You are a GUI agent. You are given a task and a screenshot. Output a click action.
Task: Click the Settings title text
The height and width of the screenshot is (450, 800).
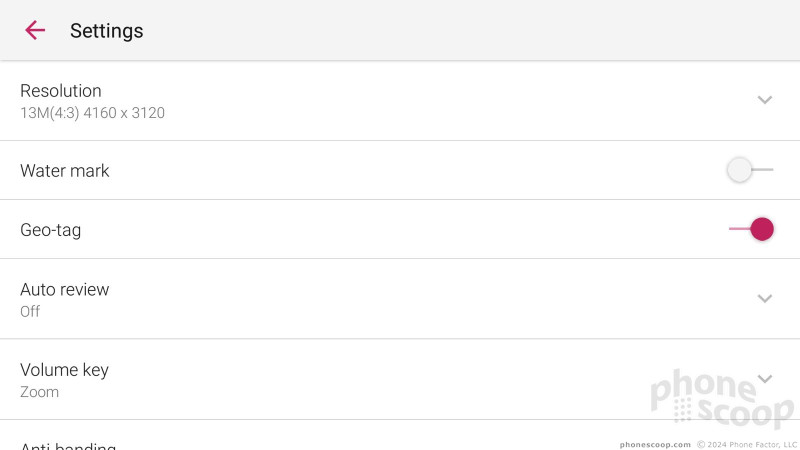pyautogui.click(x=107, y=31)
